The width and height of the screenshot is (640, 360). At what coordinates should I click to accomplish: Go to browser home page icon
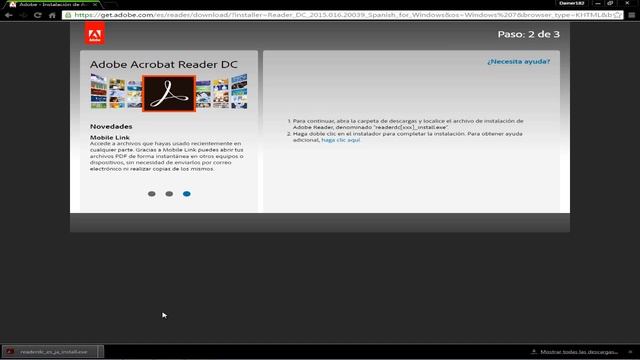click(52, 15)
